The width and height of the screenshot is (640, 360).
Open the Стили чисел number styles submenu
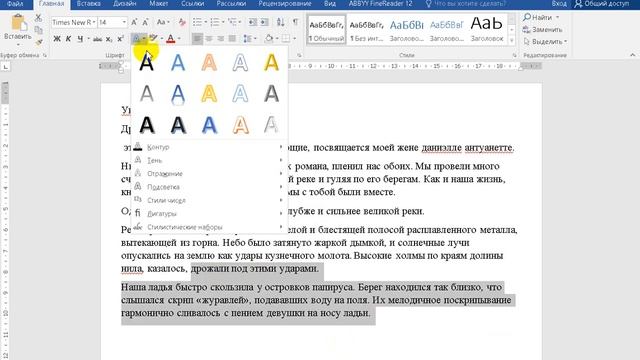[209, 200]
